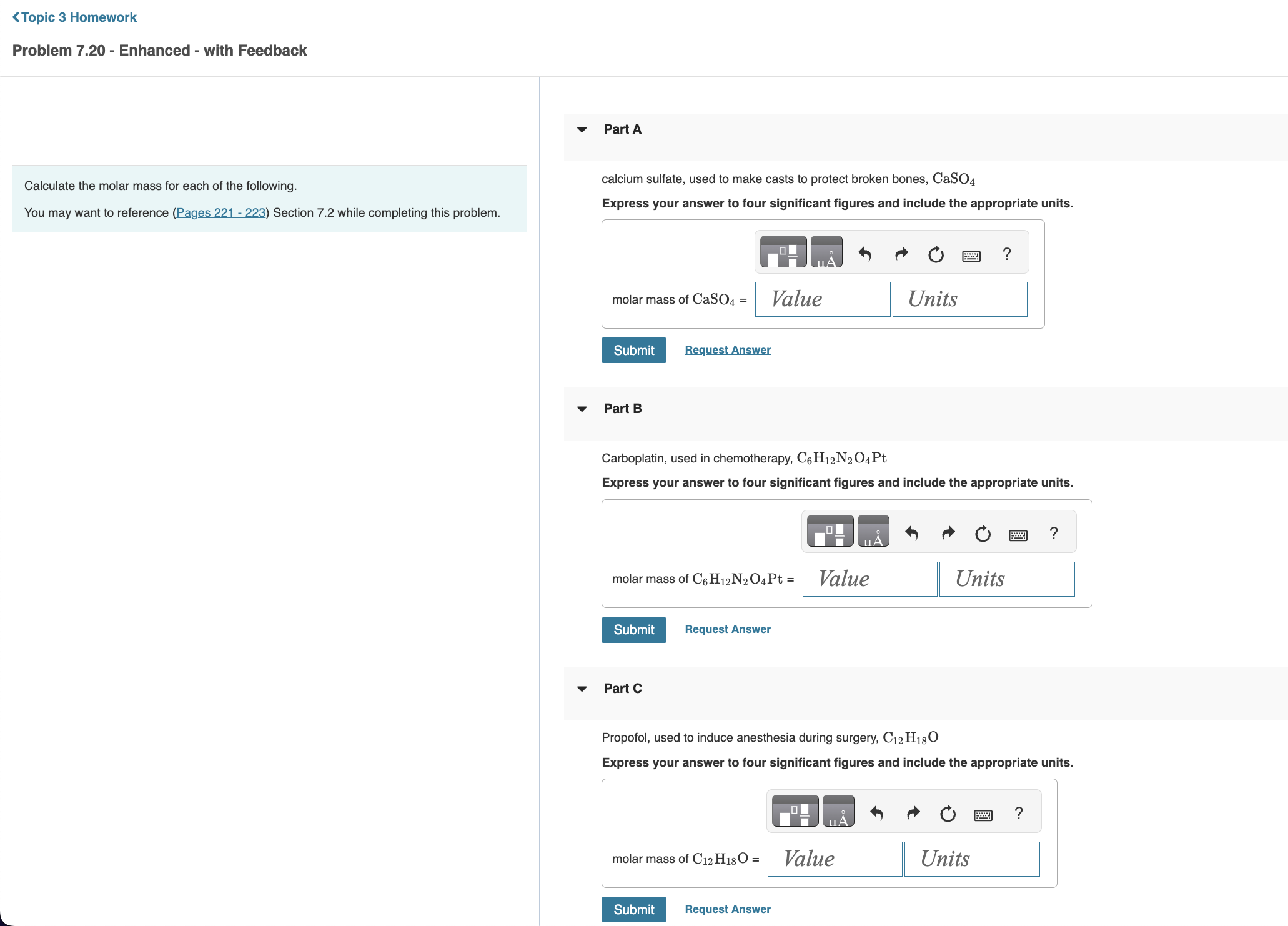Click Request Answer for Part B
1288x926 pixels.
(727, 629)
